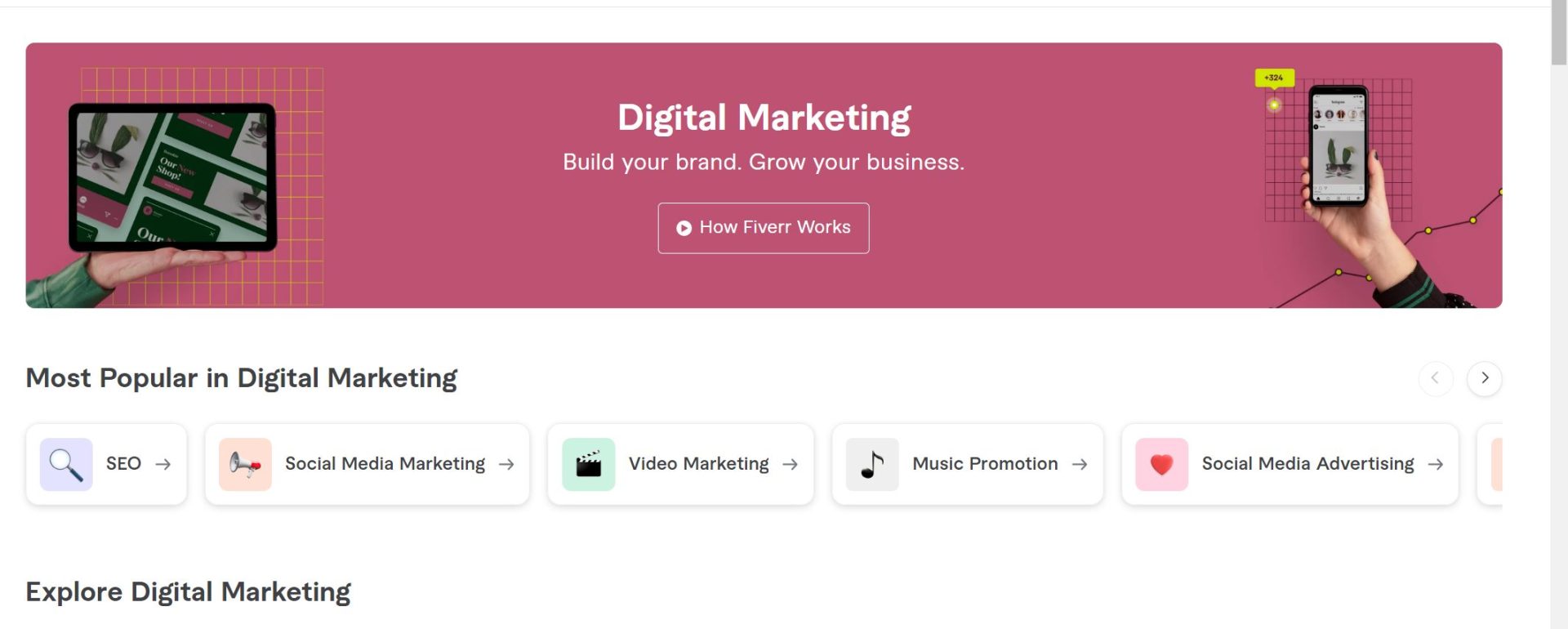1568x629 pixels.
Task: Click the tablet image in the banner
Action: [x=172, y=176]
